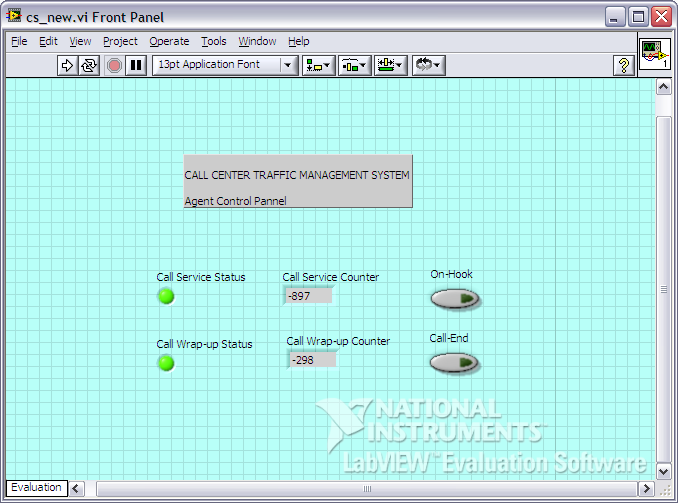Click the vertical scrollbar down arrow

(663, 469)
